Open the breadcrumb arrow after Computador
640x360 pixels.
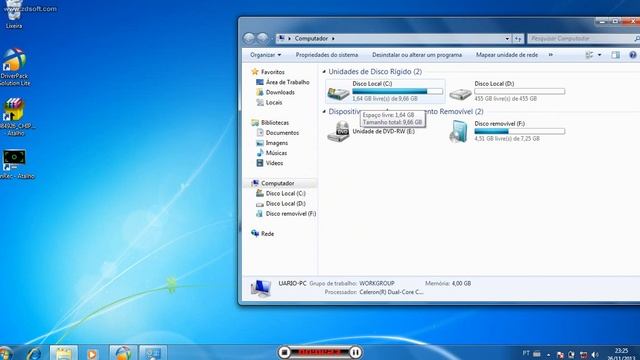(333, 38)
